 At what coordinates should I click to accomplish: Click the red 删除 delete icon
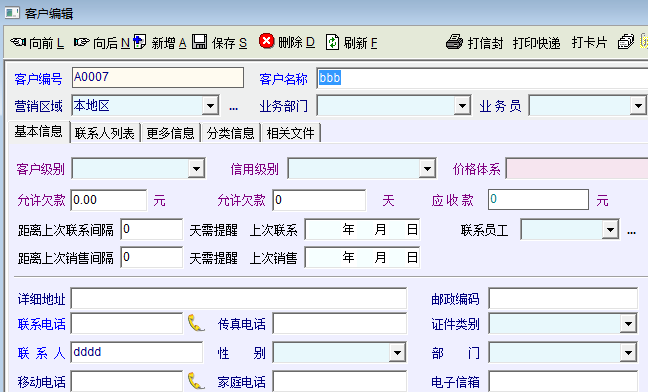(267, 41)
